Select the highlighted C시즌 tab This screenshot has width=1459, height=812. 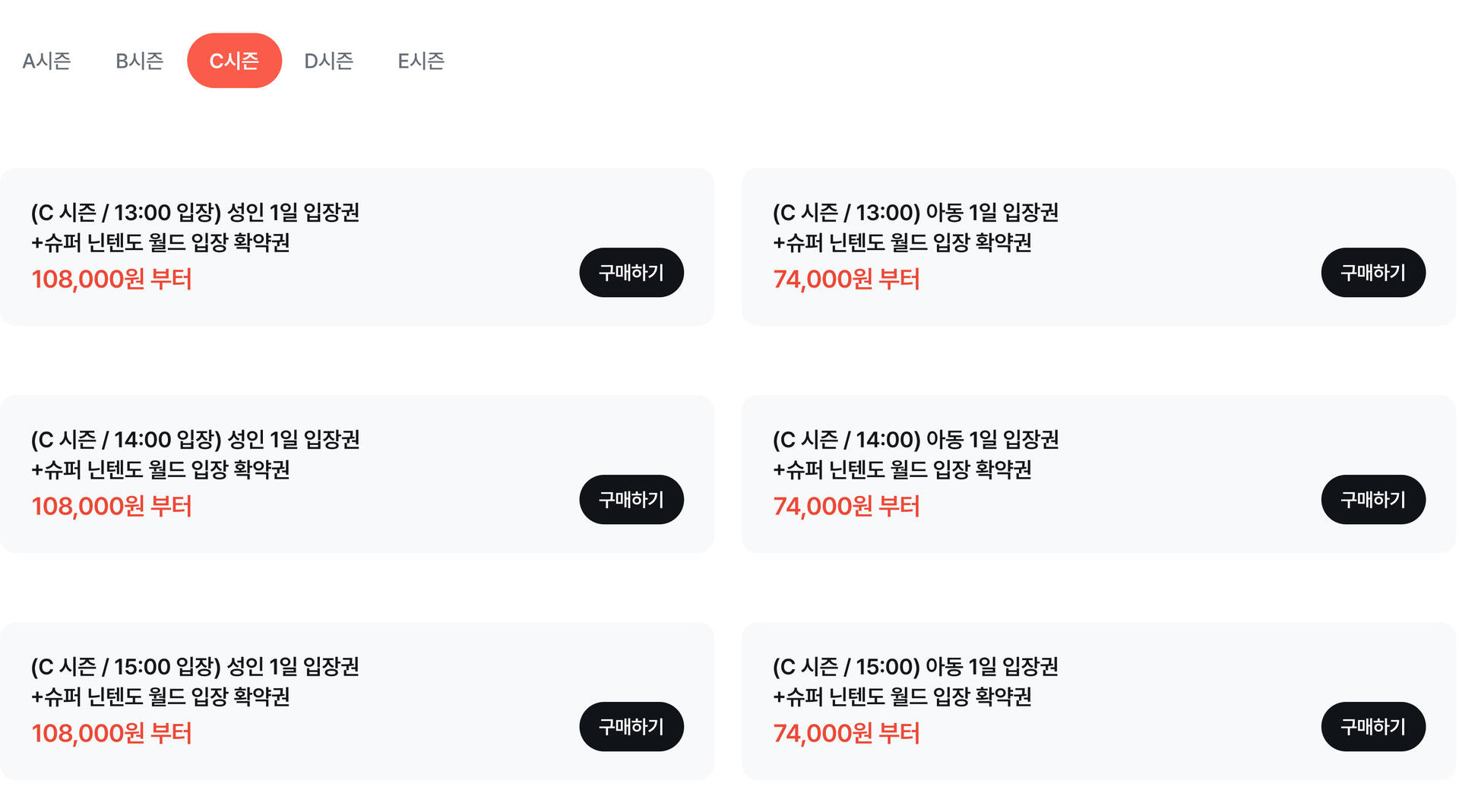[x=234, y=61]
